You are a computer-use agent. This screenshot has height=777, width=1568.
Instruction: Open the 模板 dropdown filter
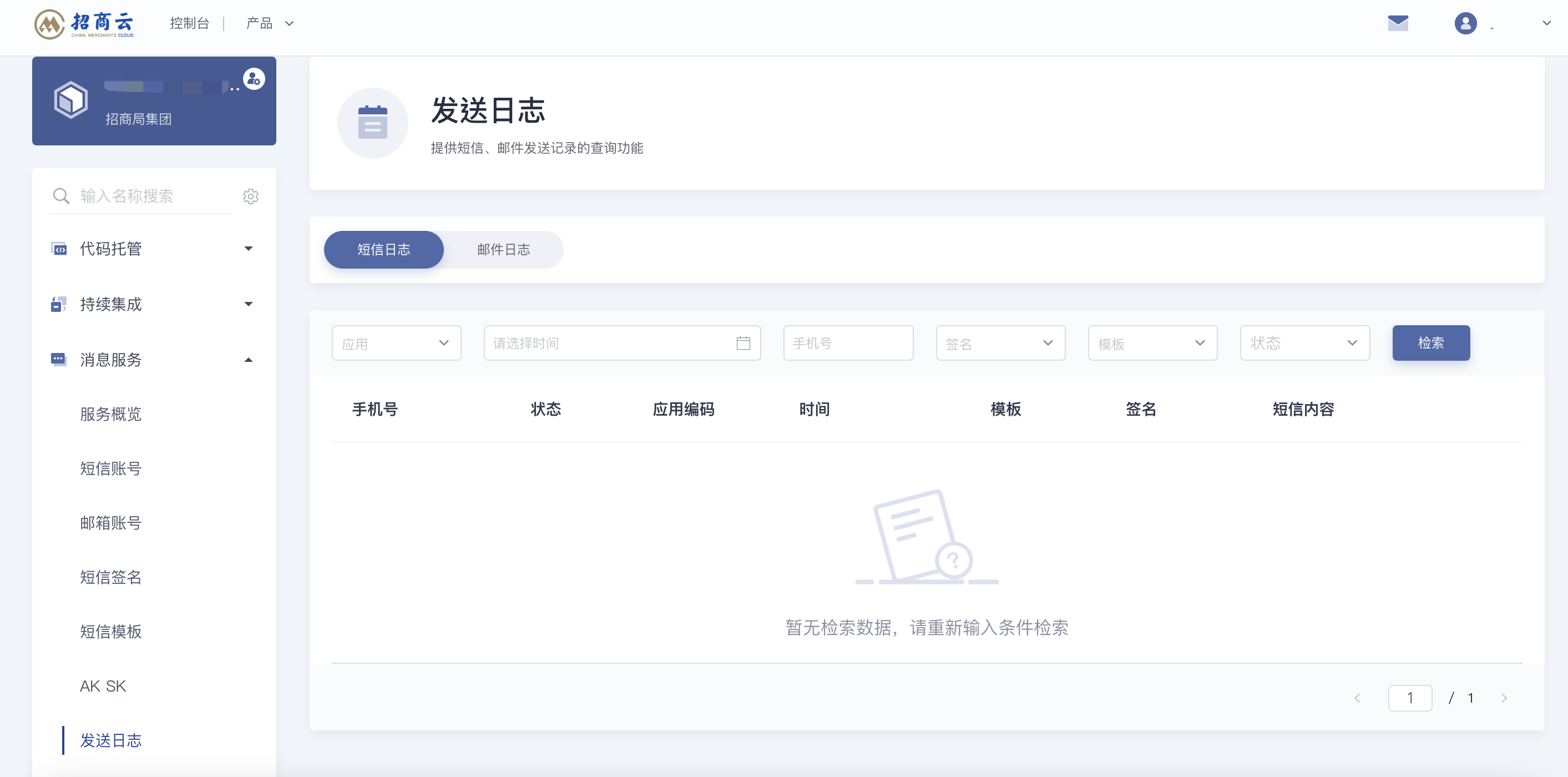(1153, 343)
